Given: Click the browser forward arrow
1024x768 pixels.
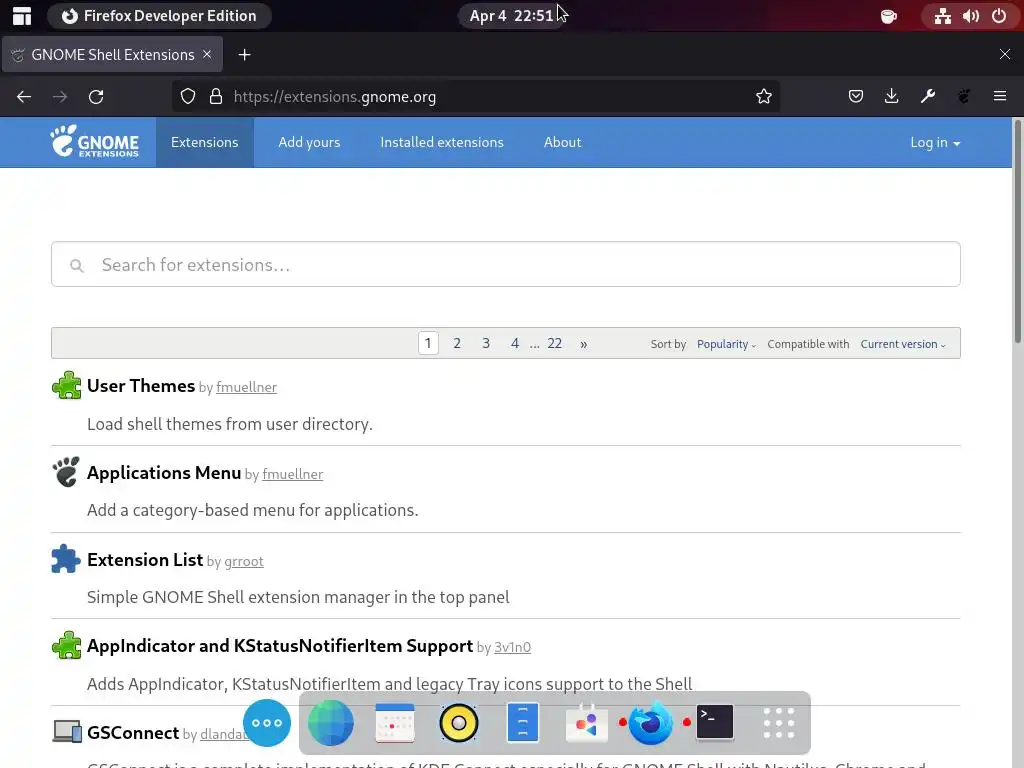Looking at the screenshot, I should pos(60,97).
